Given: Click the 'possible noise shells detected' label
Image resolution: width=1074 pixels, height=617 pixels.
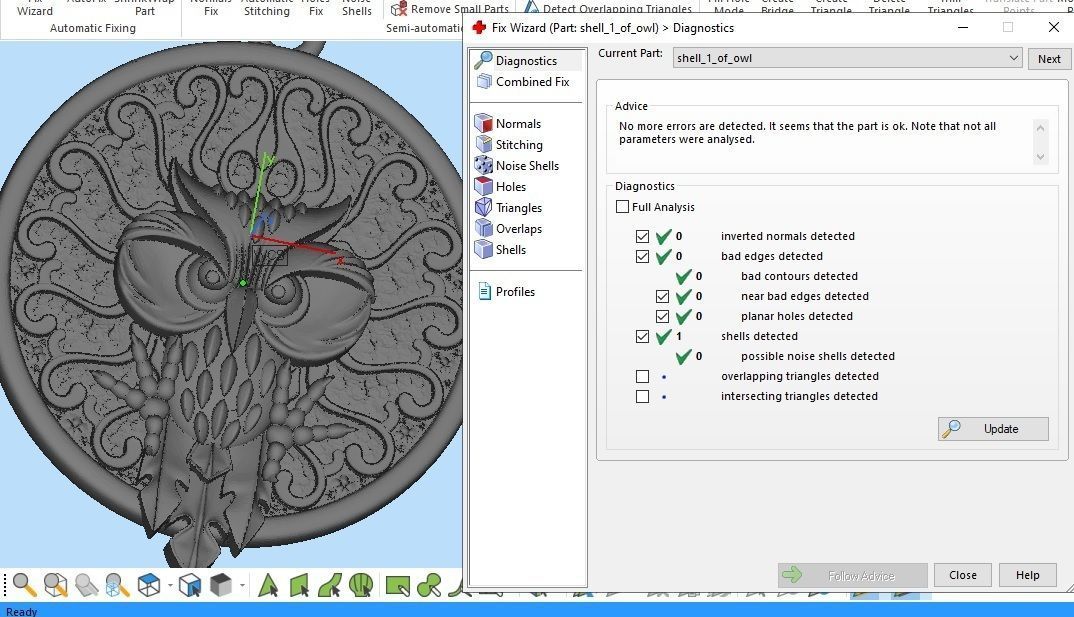Looking at the screenshot, I should [x=817, y=356].
